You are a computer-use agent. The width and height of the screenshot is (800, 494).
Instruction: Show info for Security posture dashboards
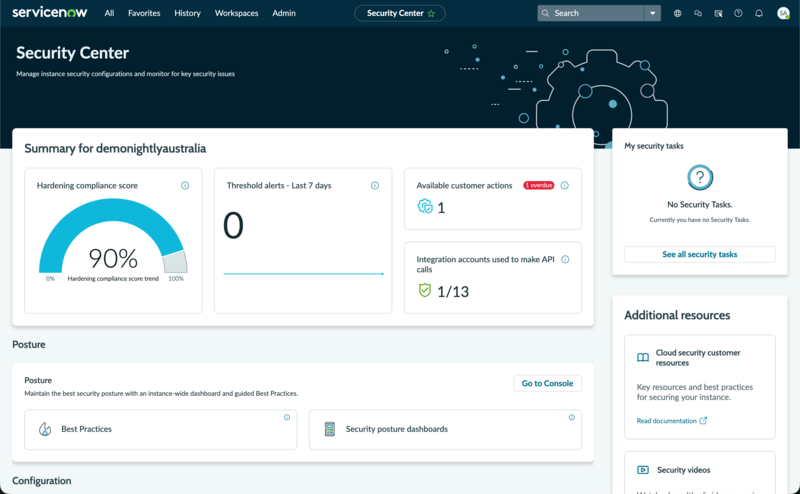[571, 417]
